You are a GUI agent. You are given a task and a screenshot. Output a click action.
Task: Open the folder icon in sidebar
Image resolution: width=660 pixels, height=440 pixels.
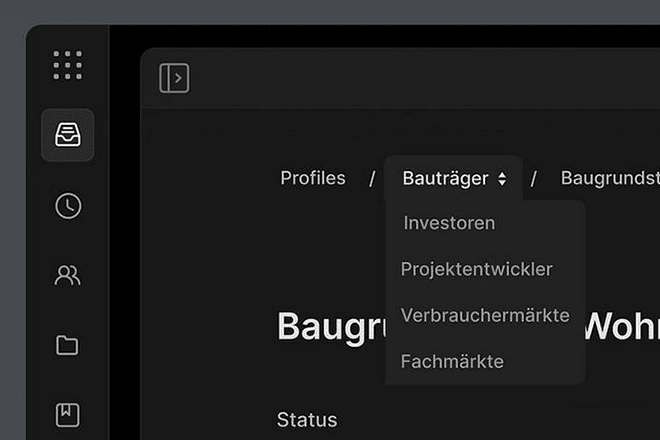[68, 346]
